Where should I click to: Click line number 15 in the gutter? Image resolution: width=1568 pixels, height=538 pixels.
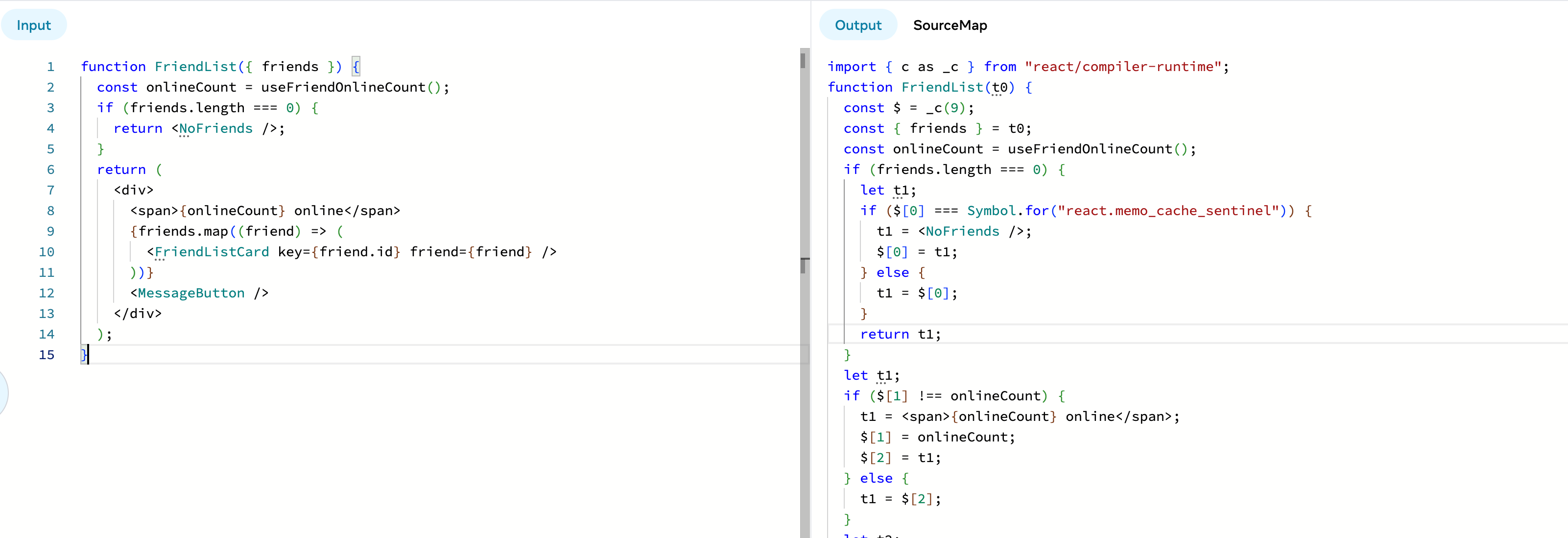click(47, 355)
